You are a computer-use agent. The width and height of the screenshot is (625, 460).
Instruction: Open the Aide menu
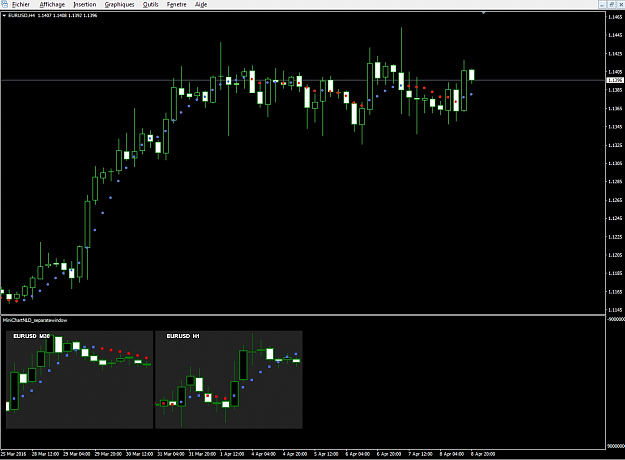point(201,4)
